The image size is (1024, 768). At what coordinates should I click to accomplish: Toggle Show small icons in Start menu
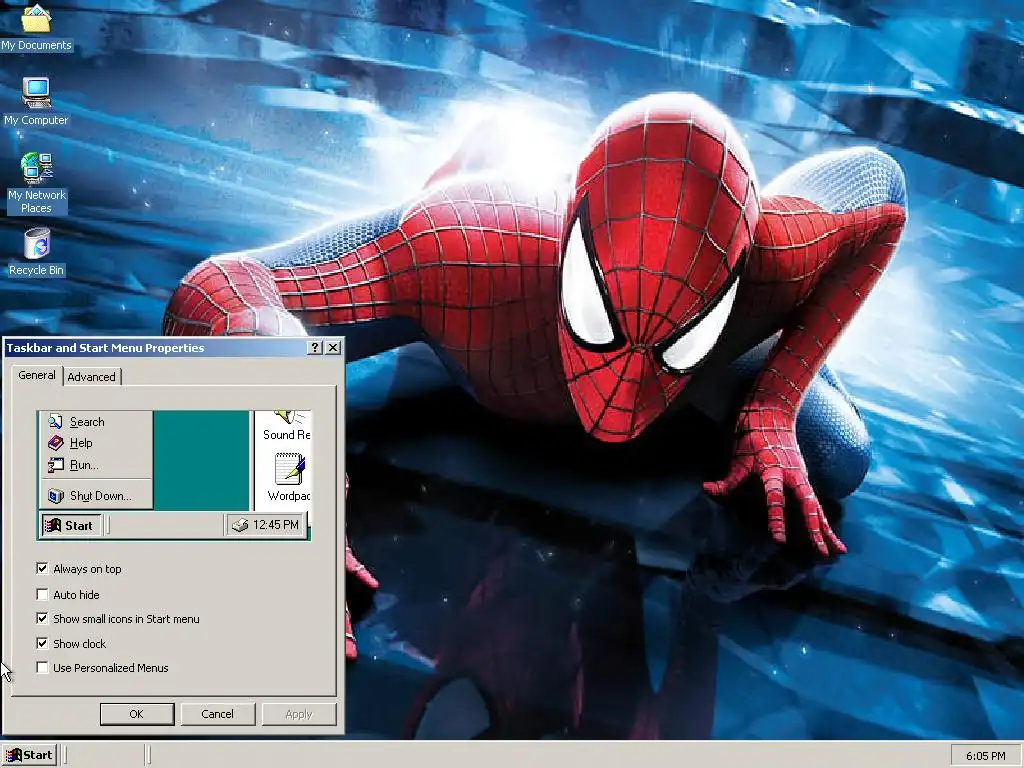pos(42,618)
